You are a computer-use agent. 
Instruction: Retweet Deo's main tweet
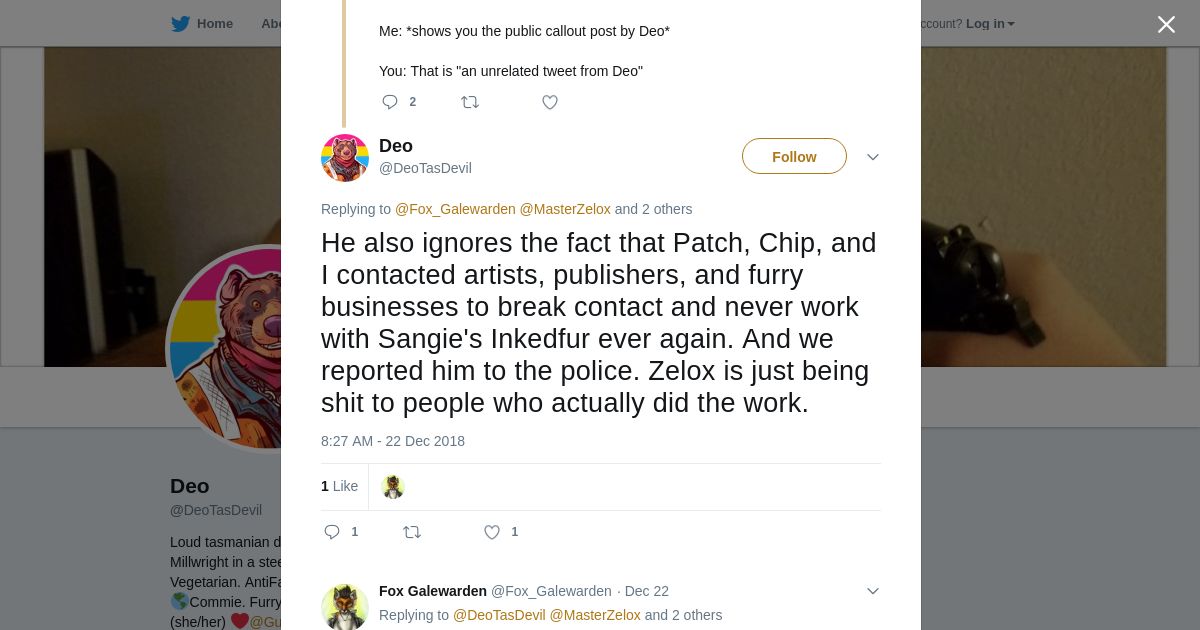coord(412,532)
